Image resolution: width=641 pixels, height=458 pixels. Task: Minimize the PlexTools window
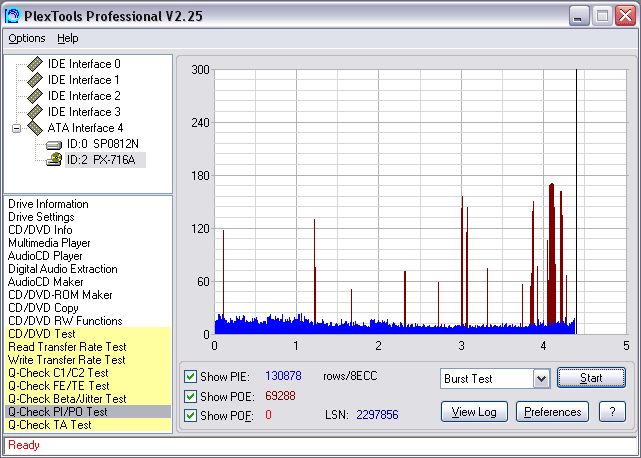coord(578,16)
